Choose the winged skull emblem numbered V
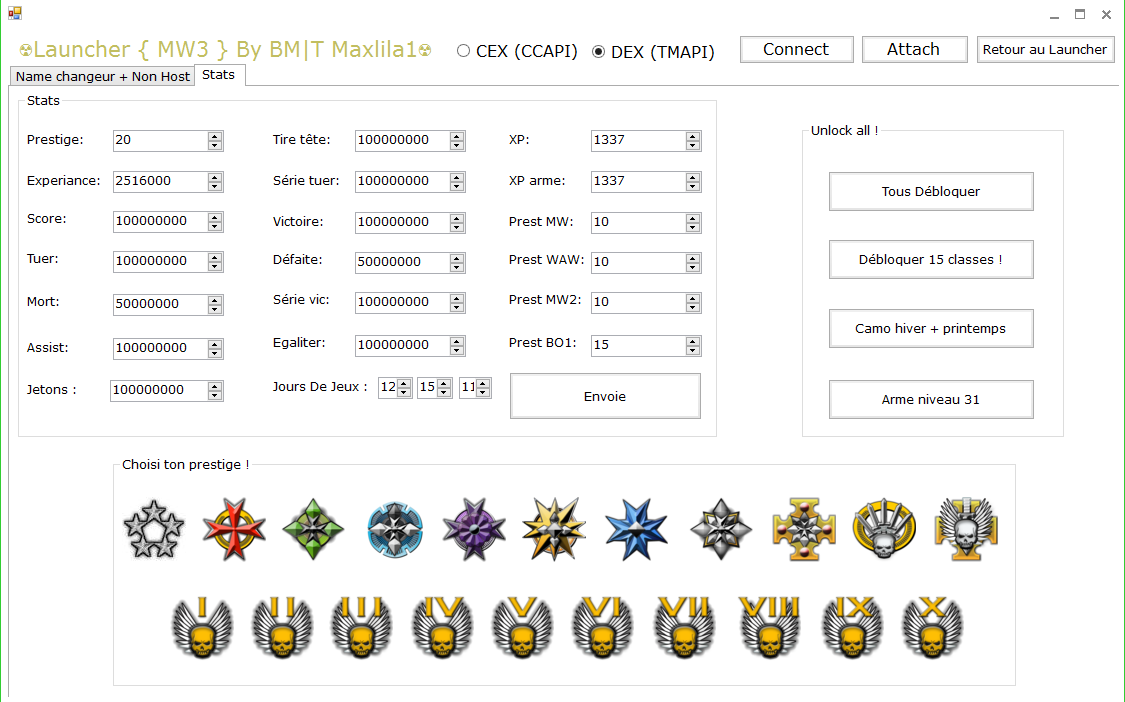This screenshot has height=702, width=1125. 522,627
